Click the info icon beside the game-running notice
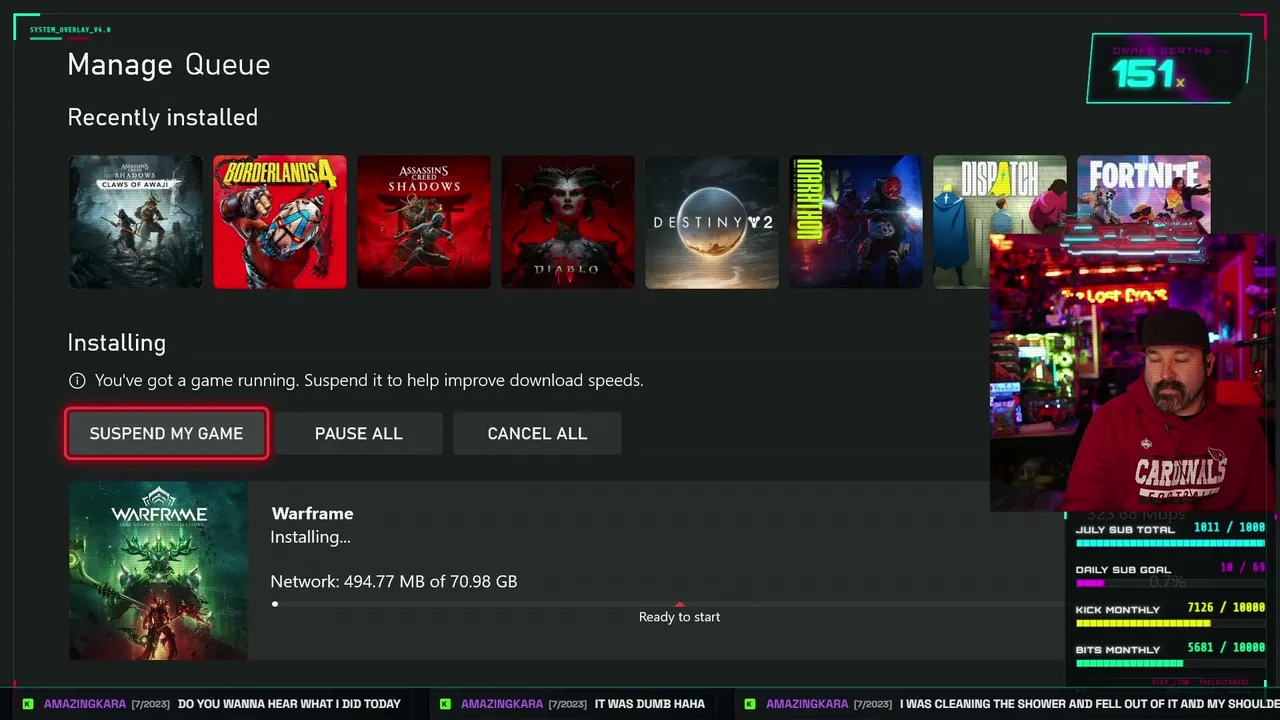Image resolution: width=1280 pixels, height=720 pixels. [x=77, y=380]
